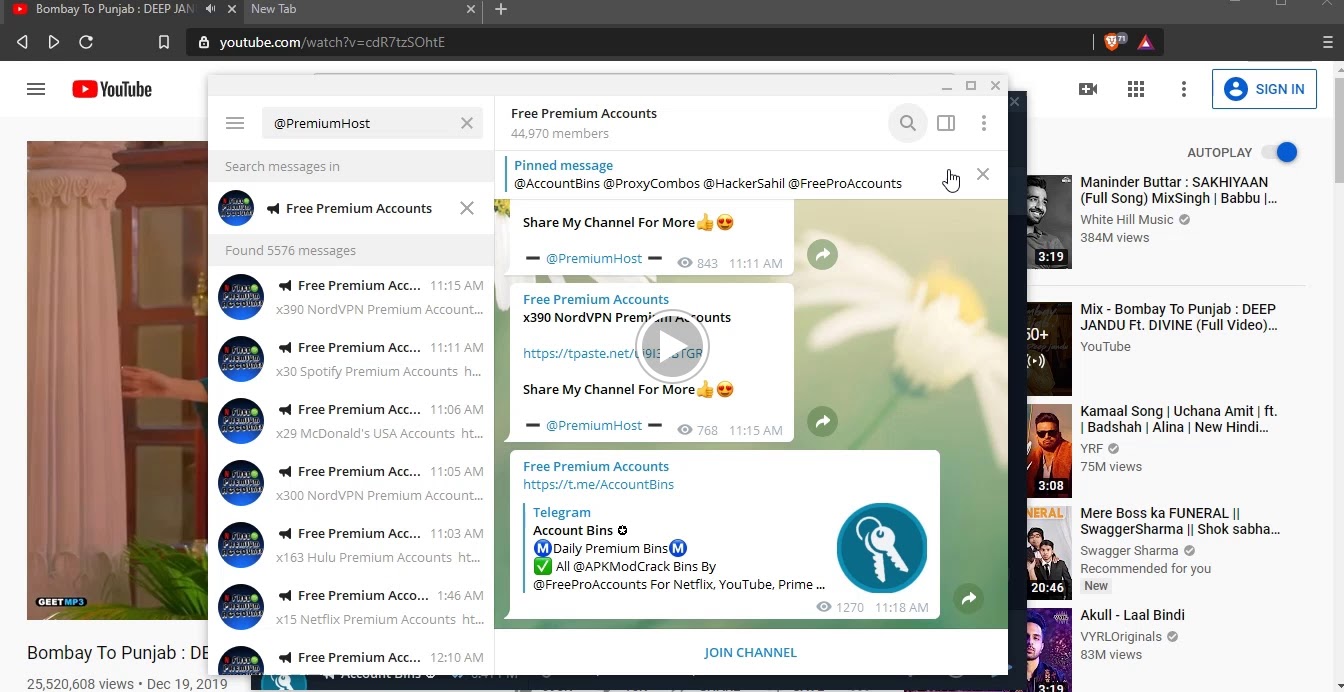Open Telegram chat more options menu

point(984,123)
